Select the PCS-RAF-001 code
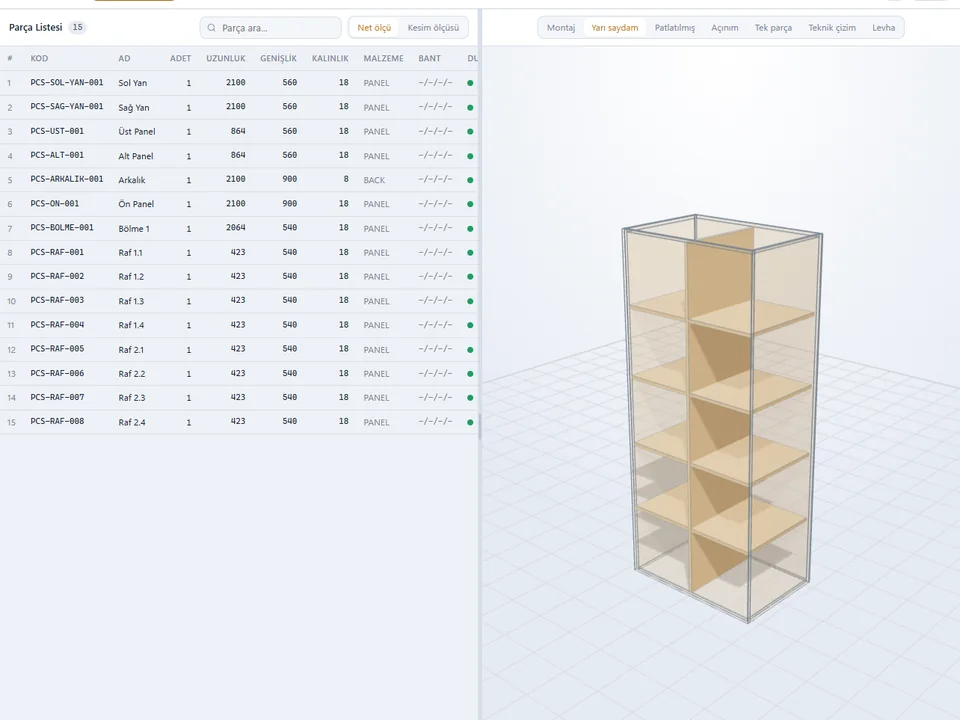Viewport: 960px width, 720px height. (57, 252)
